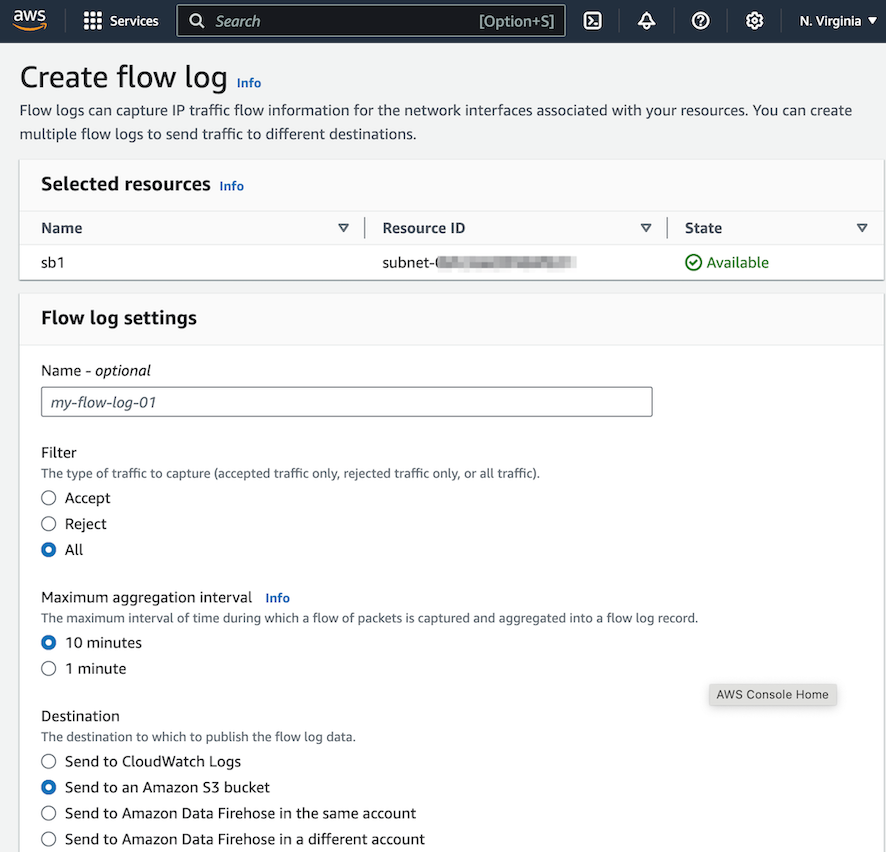The image size is (886, 852).
Task: Choose 1 minute aggregation interval
Action: click(x=48, y=669)
